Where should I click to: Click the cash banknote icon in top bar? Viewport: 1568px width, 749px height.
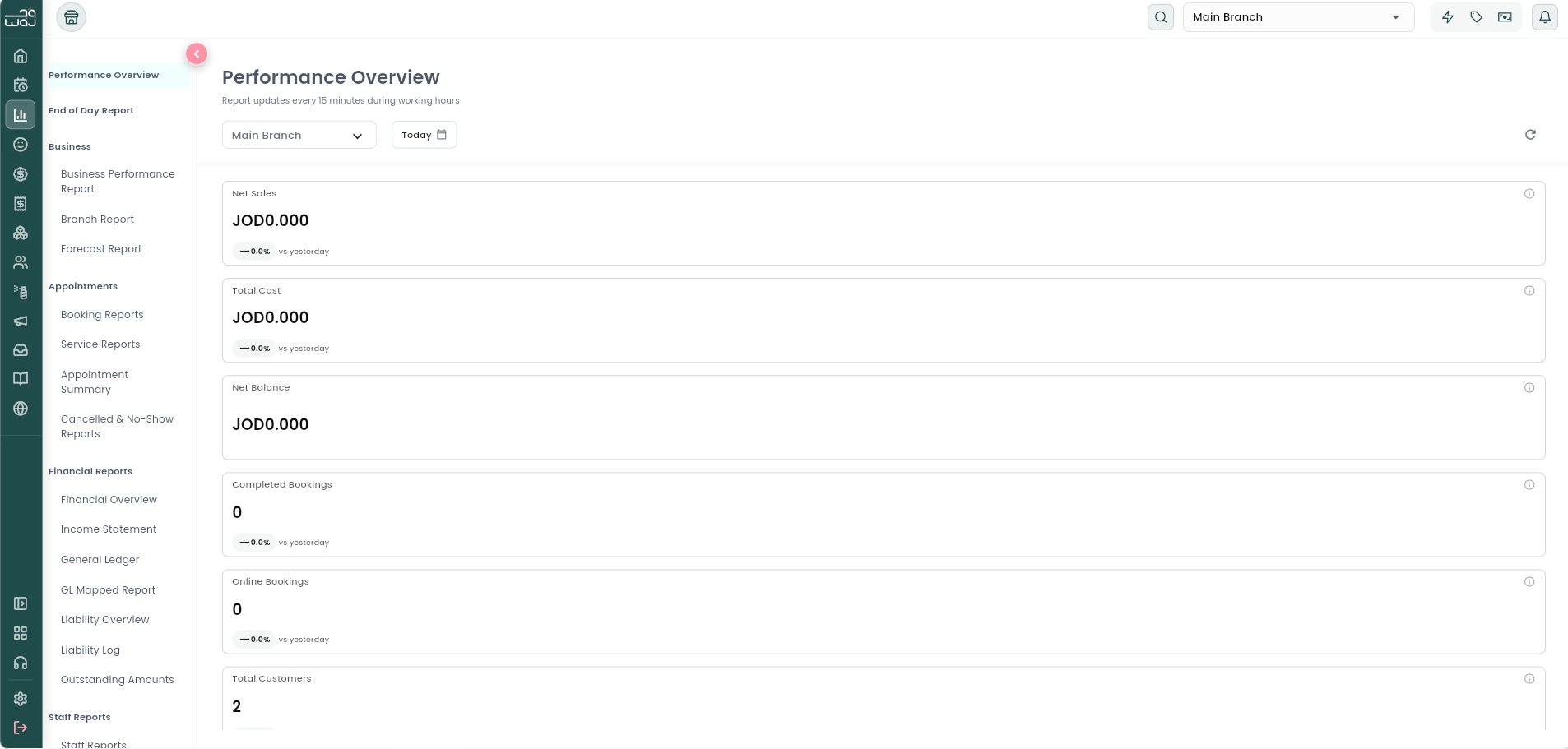tap(1505, 17)
